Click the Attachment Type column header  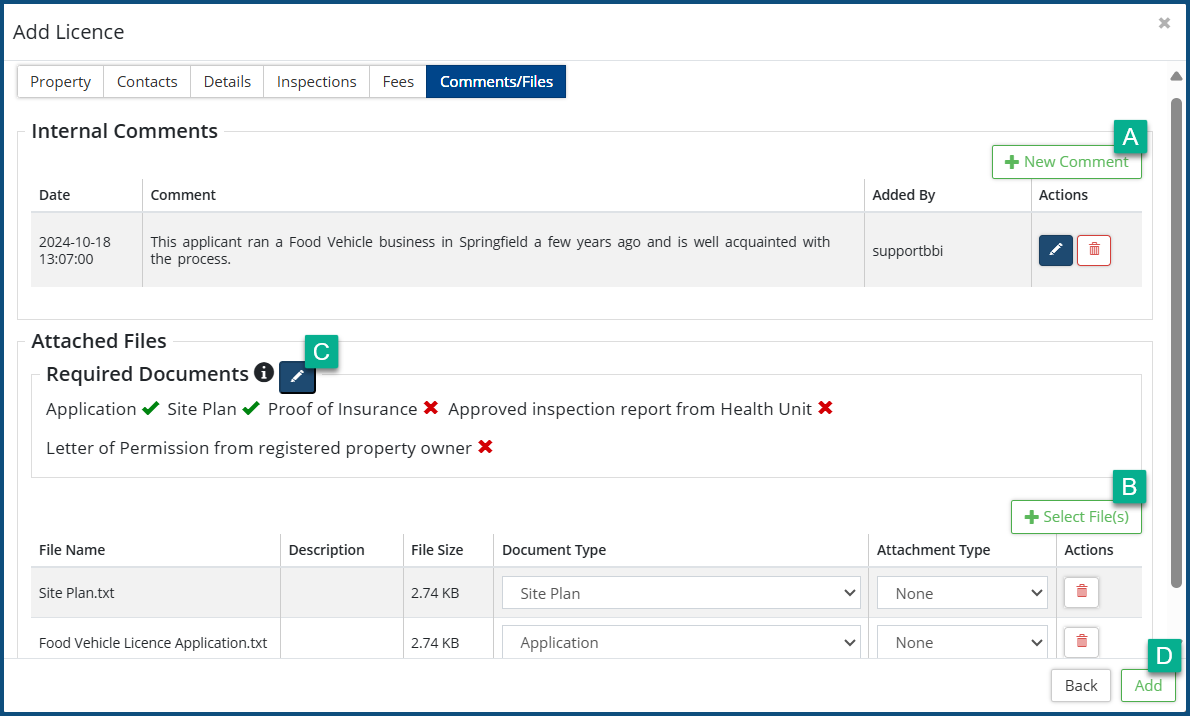[x=933, y=550]
